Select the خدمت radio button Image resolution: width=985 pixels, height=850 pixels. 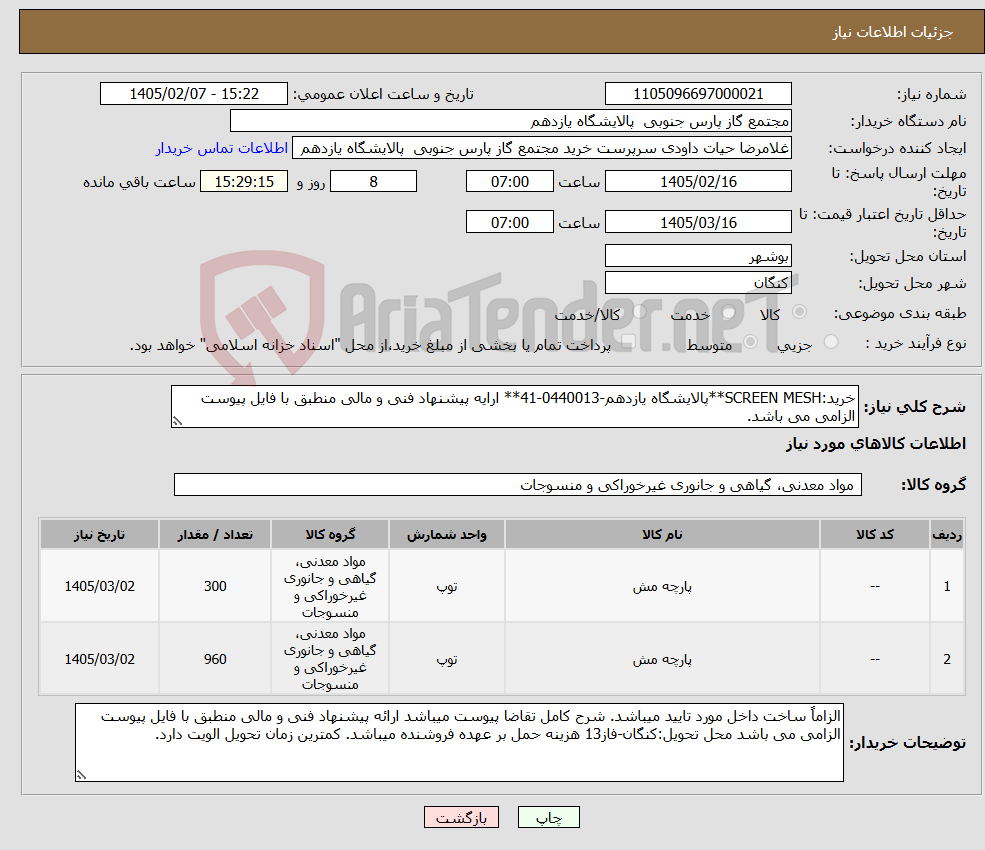(x=729, y=312)
